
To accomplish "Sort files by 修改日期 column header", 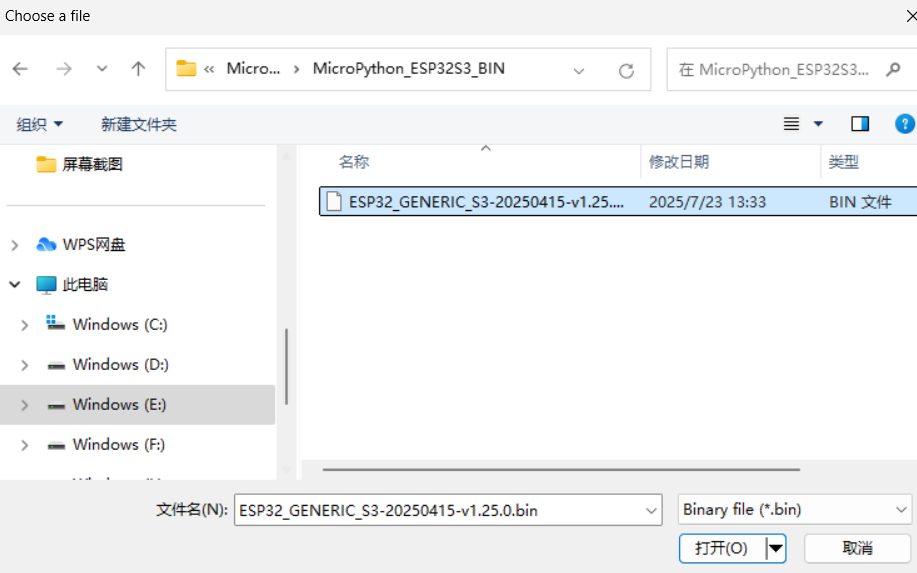I will (678, 162).
